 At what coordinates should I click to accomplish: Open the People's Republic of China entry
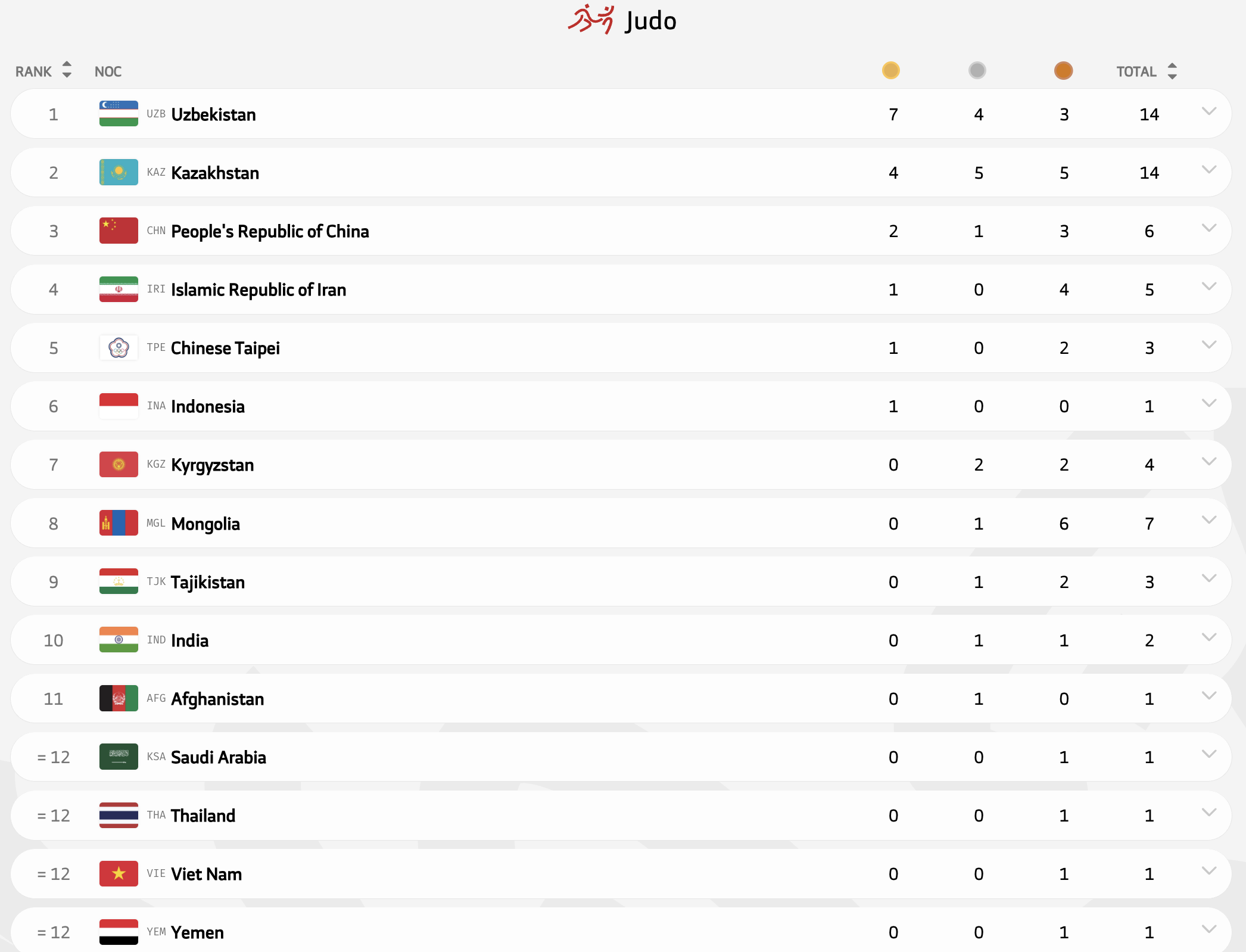point(270,231)
